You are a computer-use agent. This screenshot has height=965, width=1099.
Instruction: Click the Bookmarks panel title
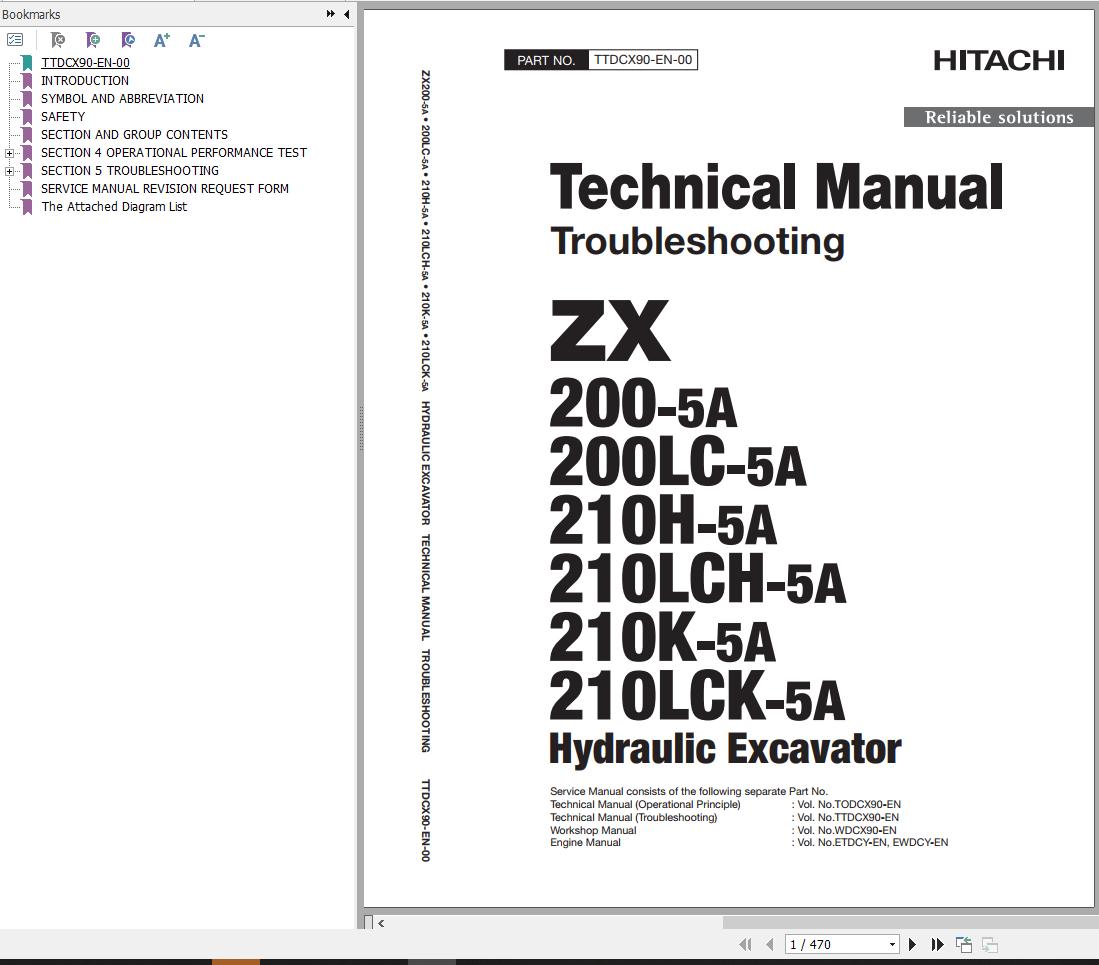(32, 14)
